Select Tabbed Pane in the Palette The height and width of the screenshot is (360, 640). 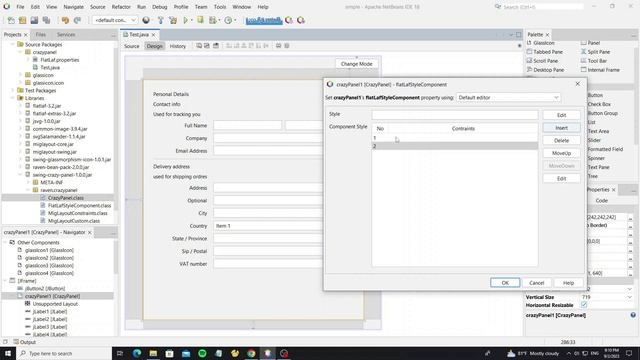click(544, 52)
